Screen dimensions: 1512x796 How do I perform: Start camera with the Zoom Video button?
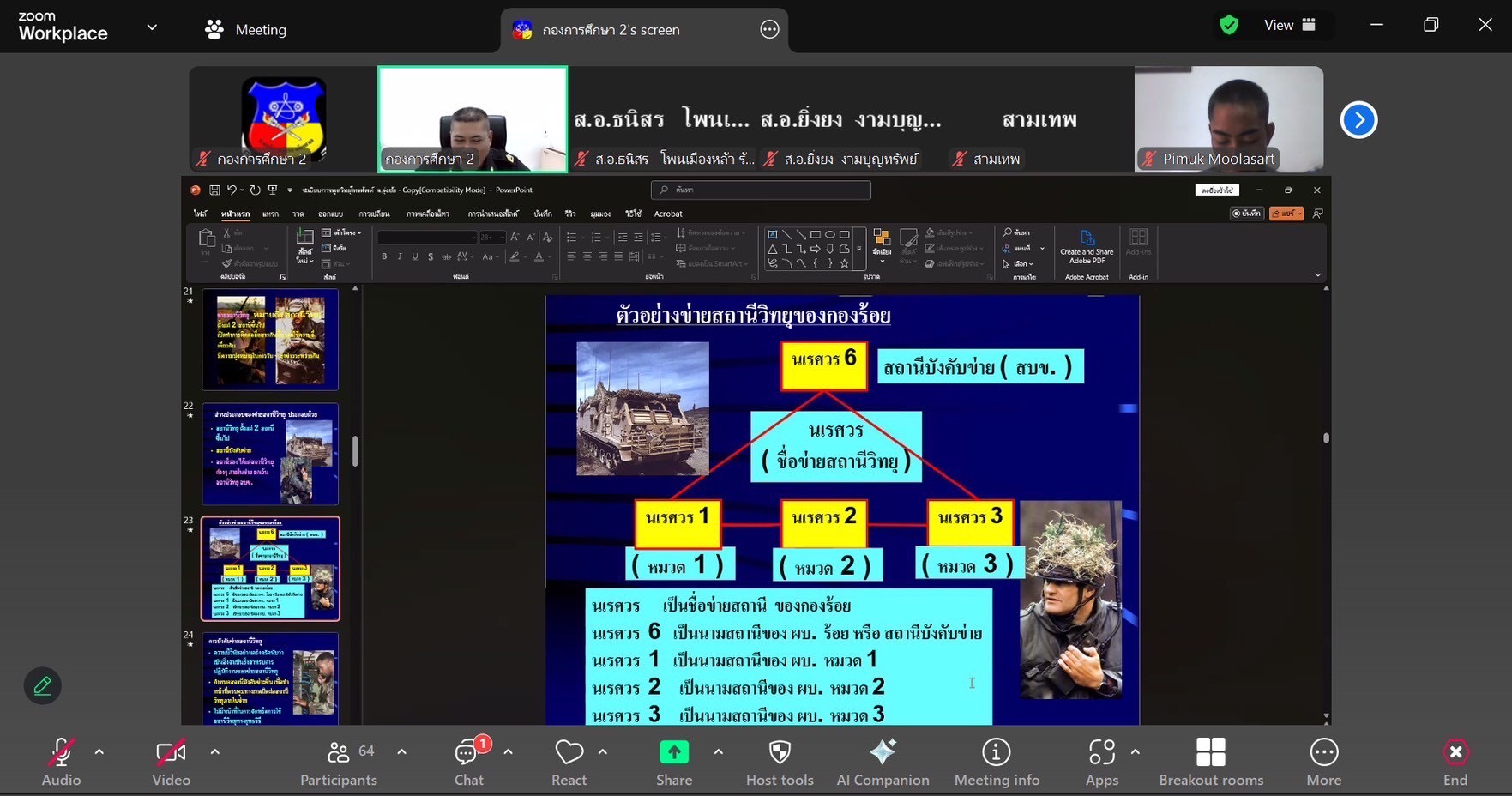coord(171,761)
